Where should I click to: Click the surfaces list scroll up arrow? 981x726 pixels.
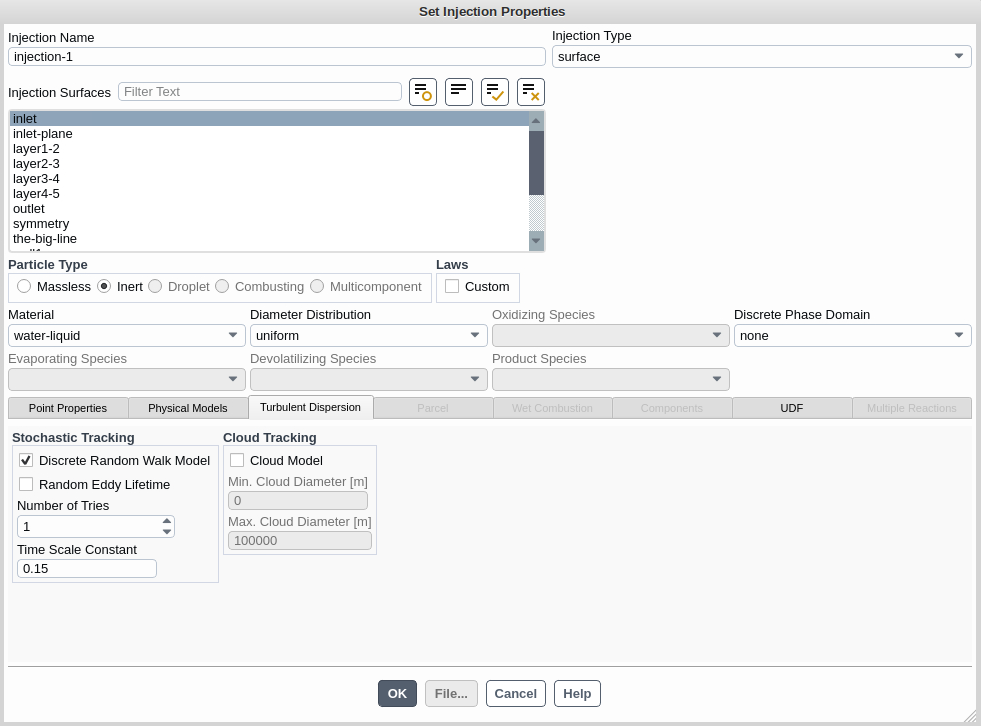[536, 121]
